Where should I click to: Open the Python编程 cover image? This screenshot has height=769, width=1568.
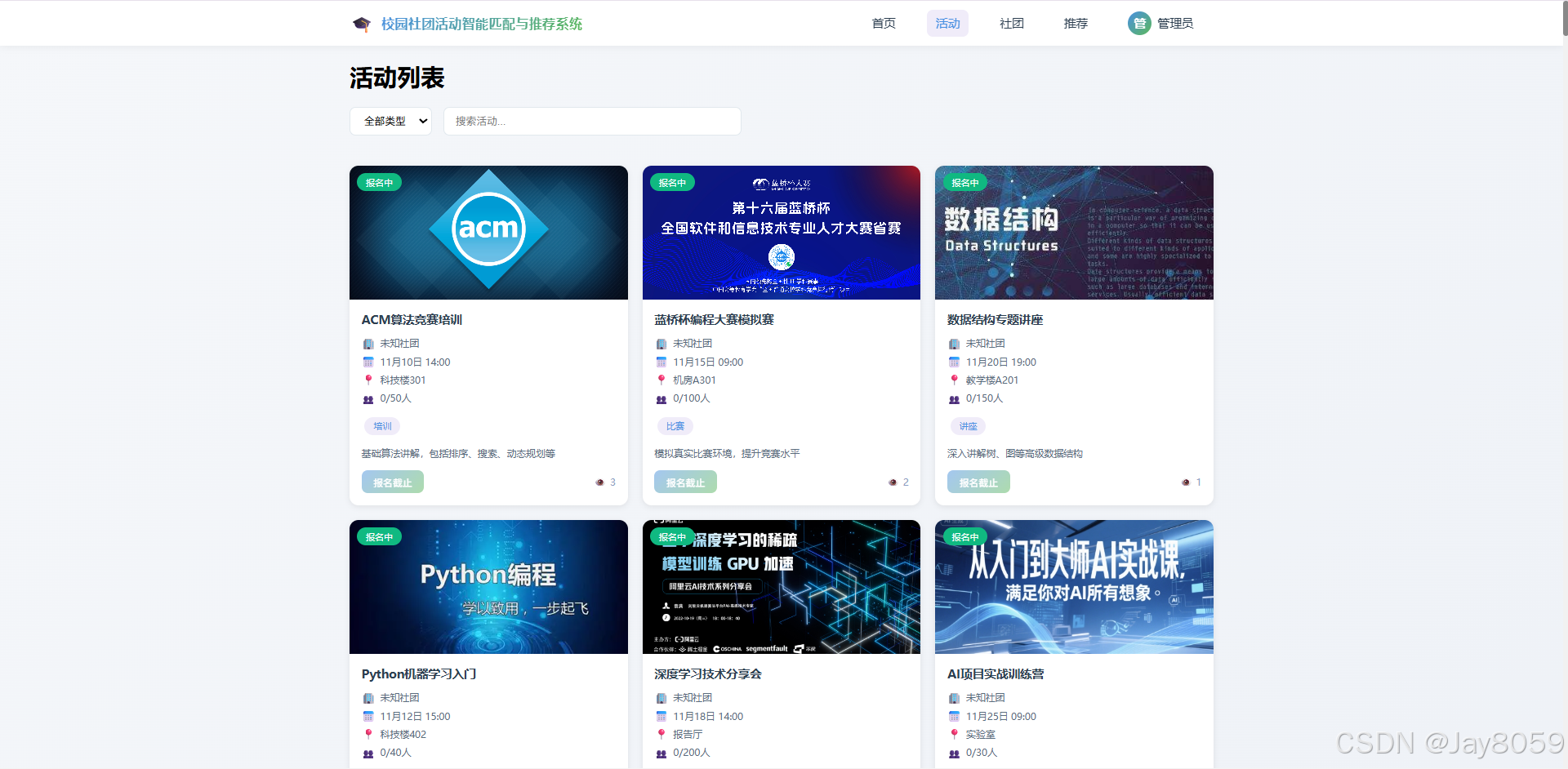point(488,587)
